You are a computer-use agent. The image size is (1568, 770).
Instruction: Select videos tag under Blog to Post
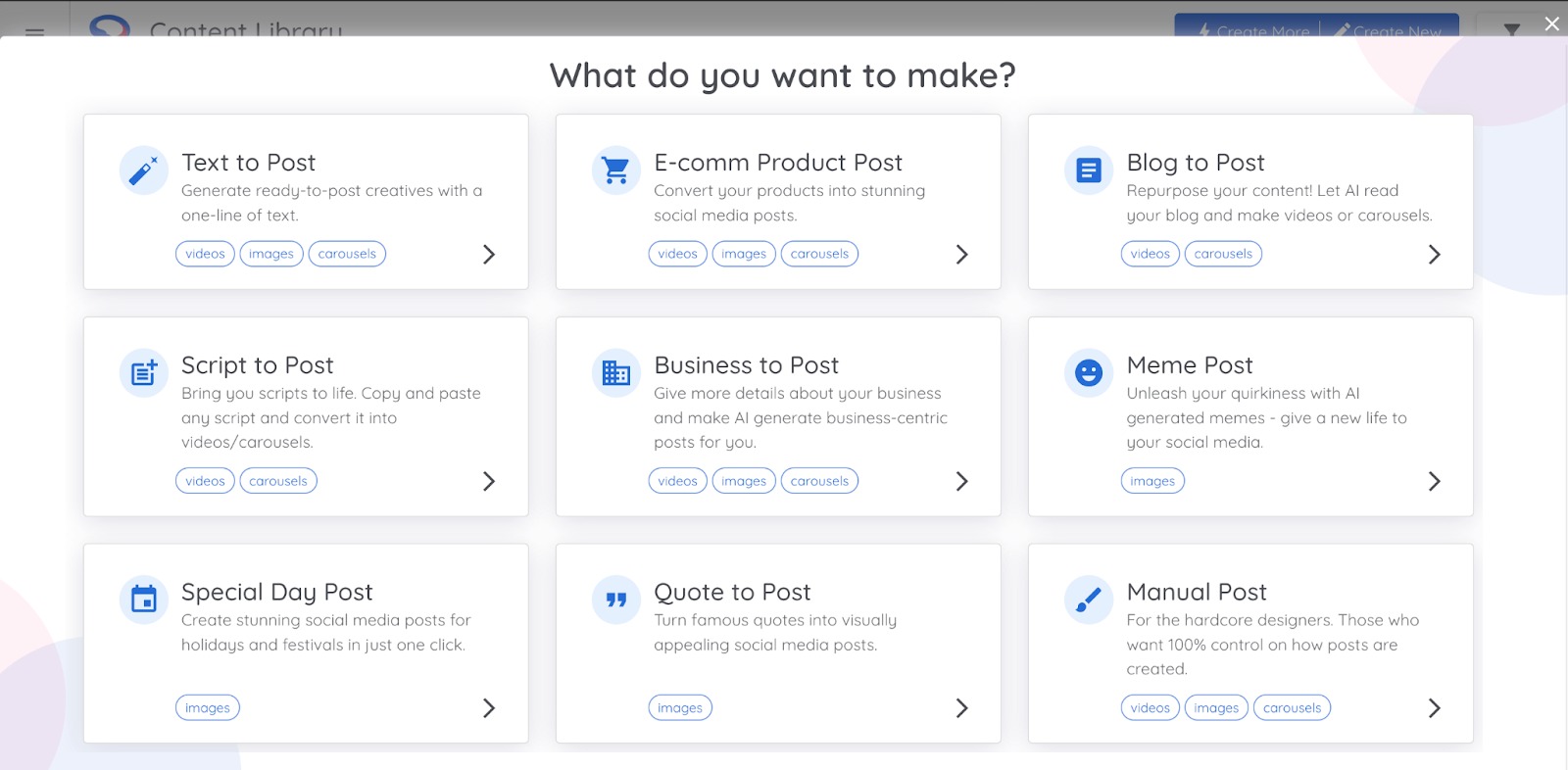(1150, 254)
